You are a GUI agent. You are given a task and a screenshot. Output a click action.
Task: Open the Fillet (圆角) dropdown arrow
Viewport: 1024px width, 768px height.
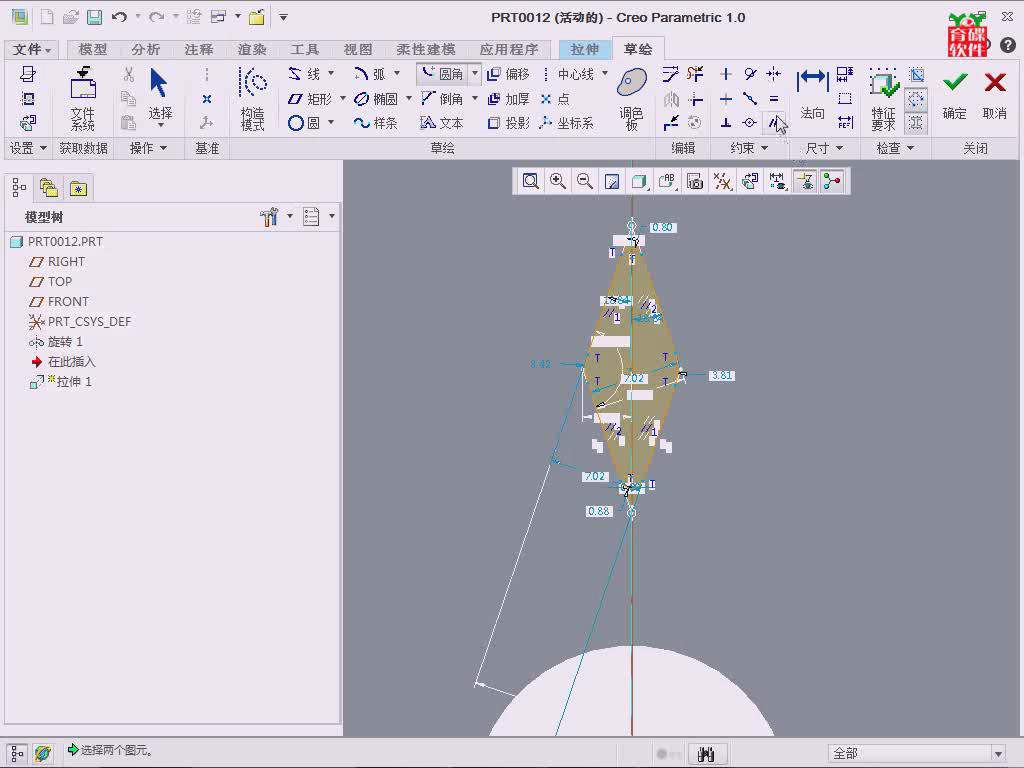pos(475,73)
